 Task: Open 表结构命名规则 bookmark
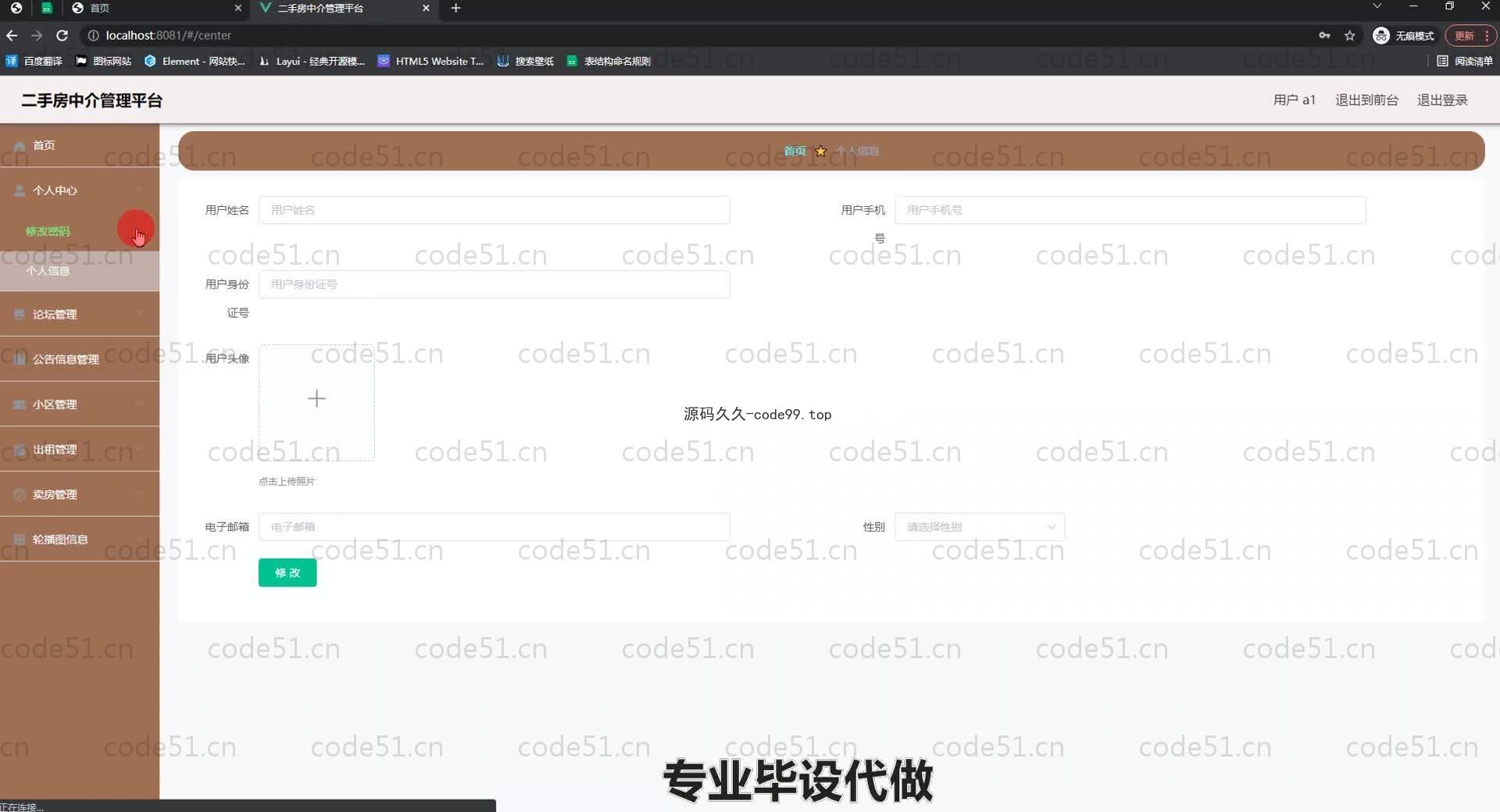pos(609,61)
